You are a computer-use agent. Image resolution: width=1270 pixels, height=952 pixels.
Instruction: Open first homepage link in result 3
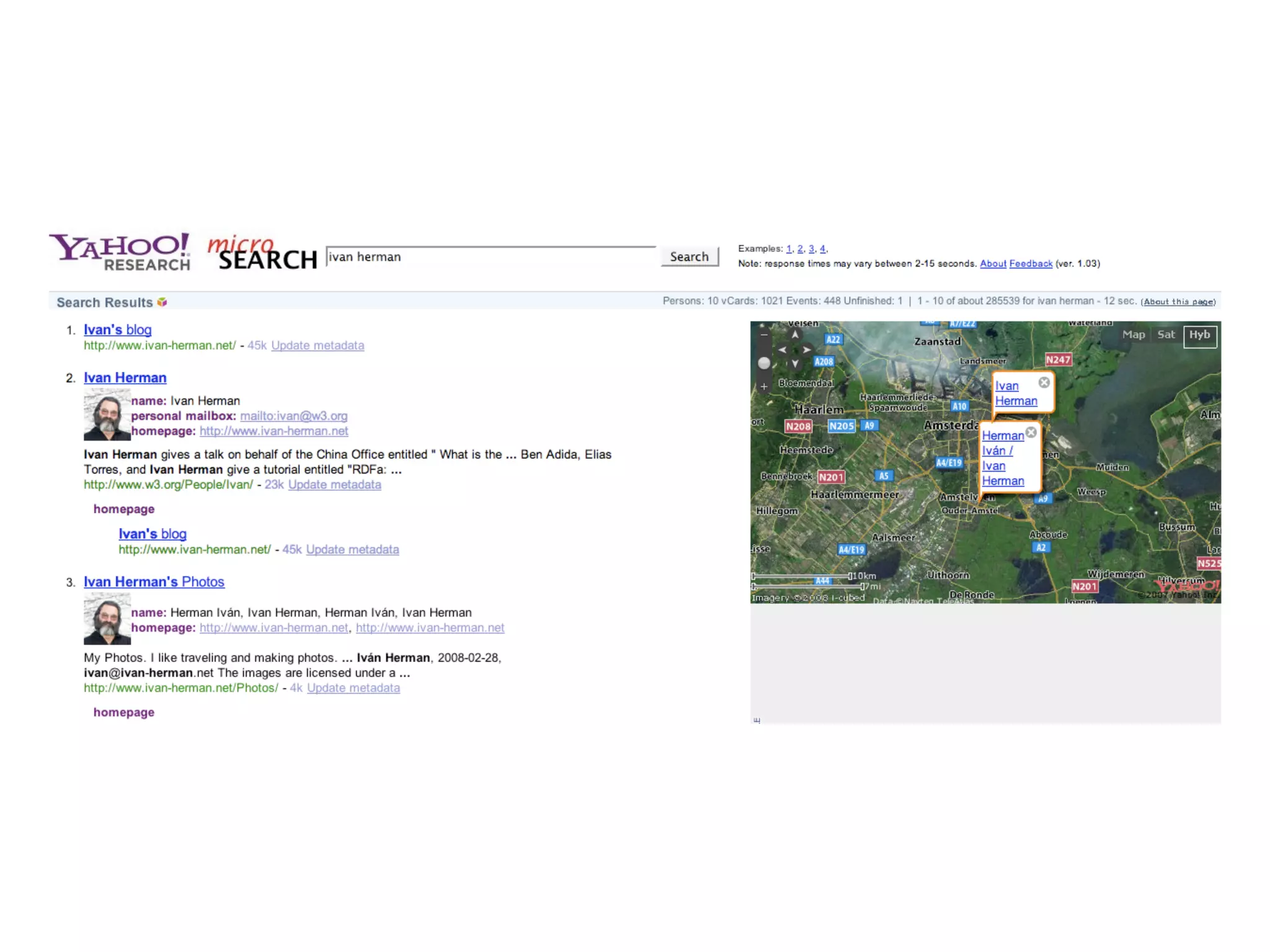274,628
